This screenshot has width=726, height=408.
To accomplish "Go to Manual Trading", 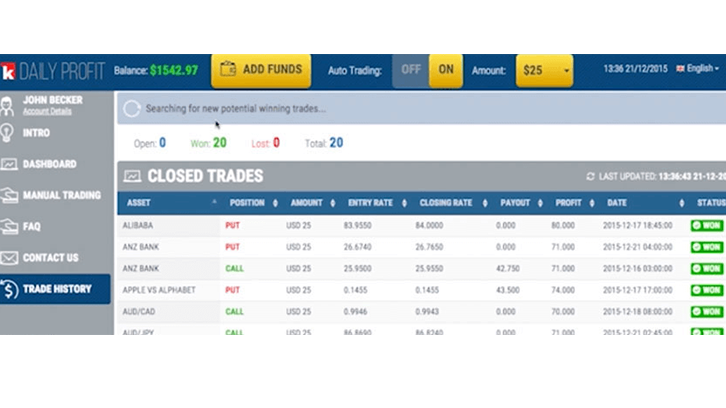I will (62, 195).
